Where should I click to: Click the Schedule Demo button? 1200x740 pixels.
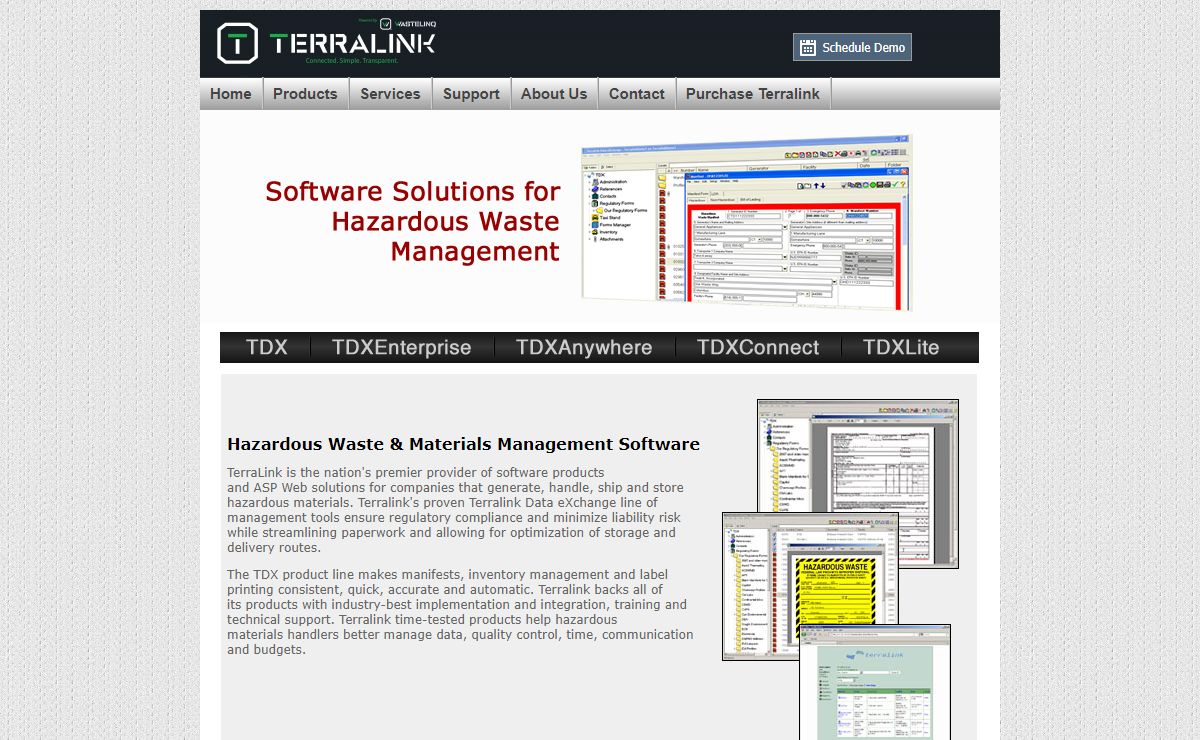coord(852,47)
